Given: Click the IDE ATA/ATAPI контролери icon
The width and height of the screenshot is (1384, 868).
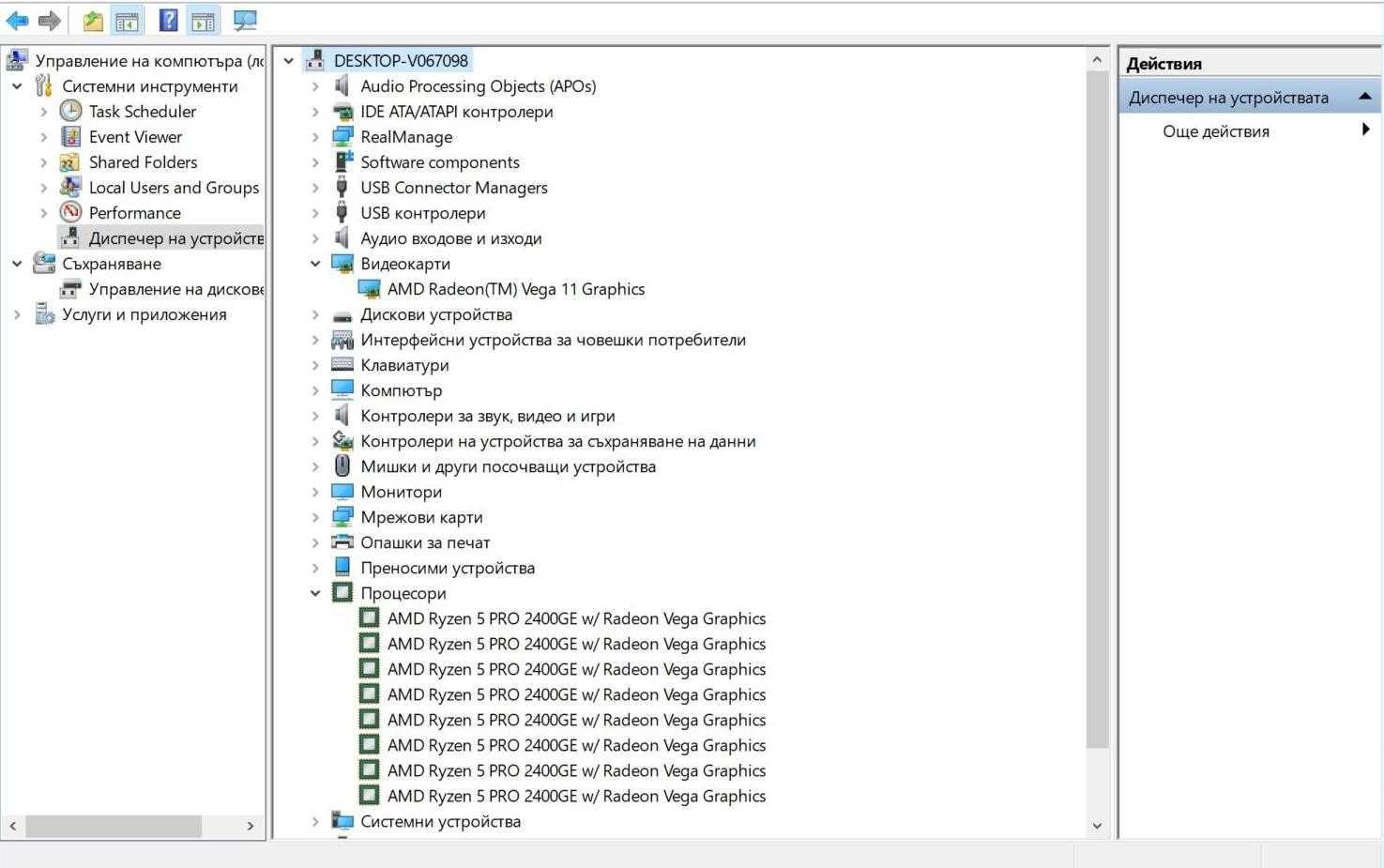Looking at the screenshot, I should pos(342,111).
